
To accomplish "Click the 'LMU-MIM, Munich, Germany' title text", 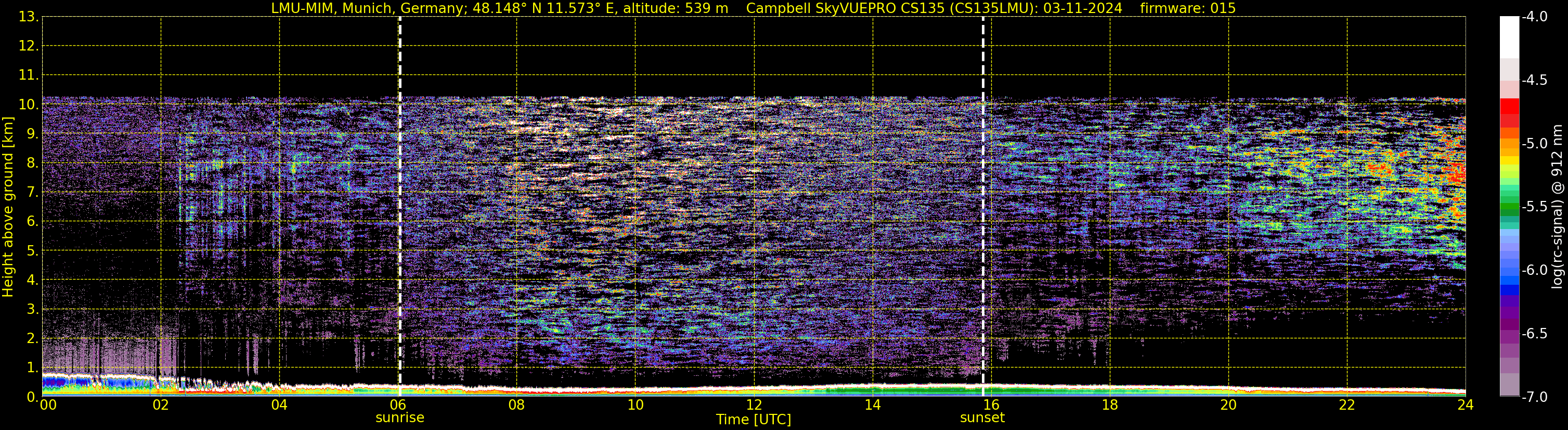I will coord(369,8).
